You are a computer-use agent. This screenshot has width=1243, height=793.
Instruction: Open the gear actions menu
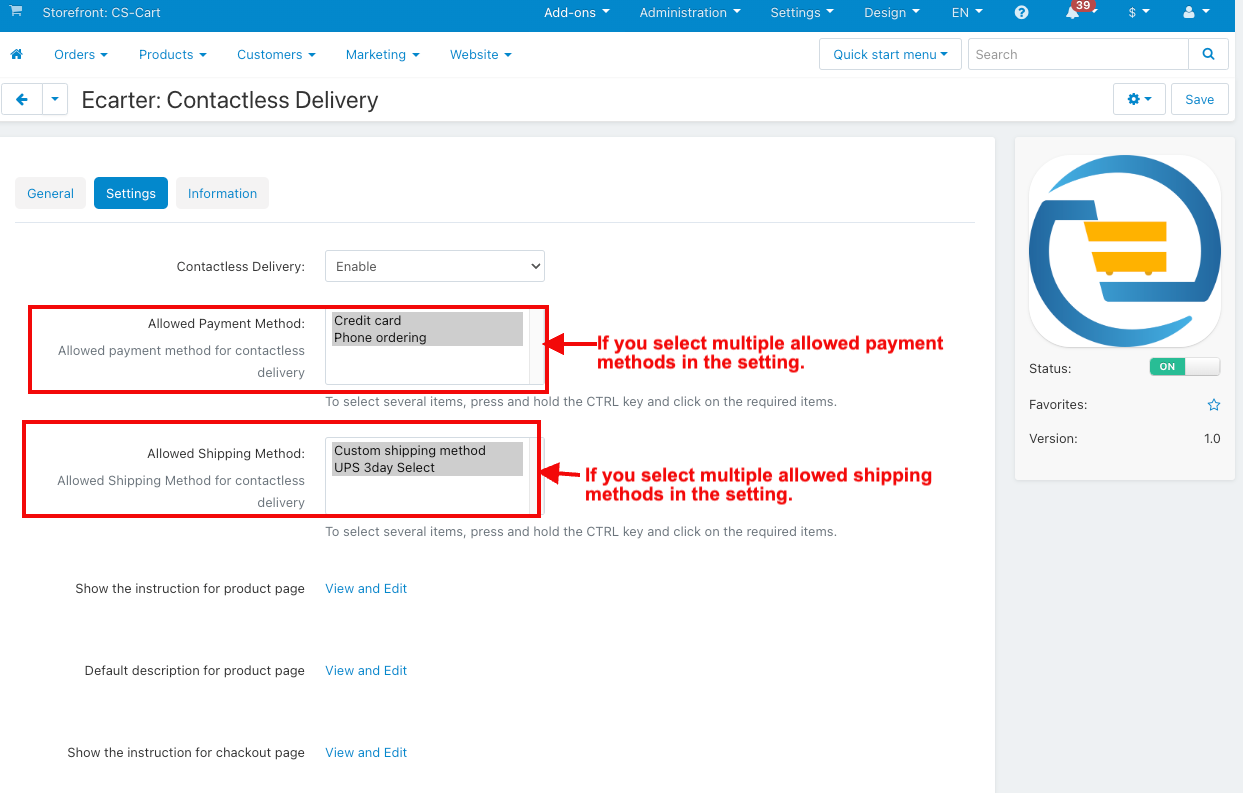point(1139,99)
